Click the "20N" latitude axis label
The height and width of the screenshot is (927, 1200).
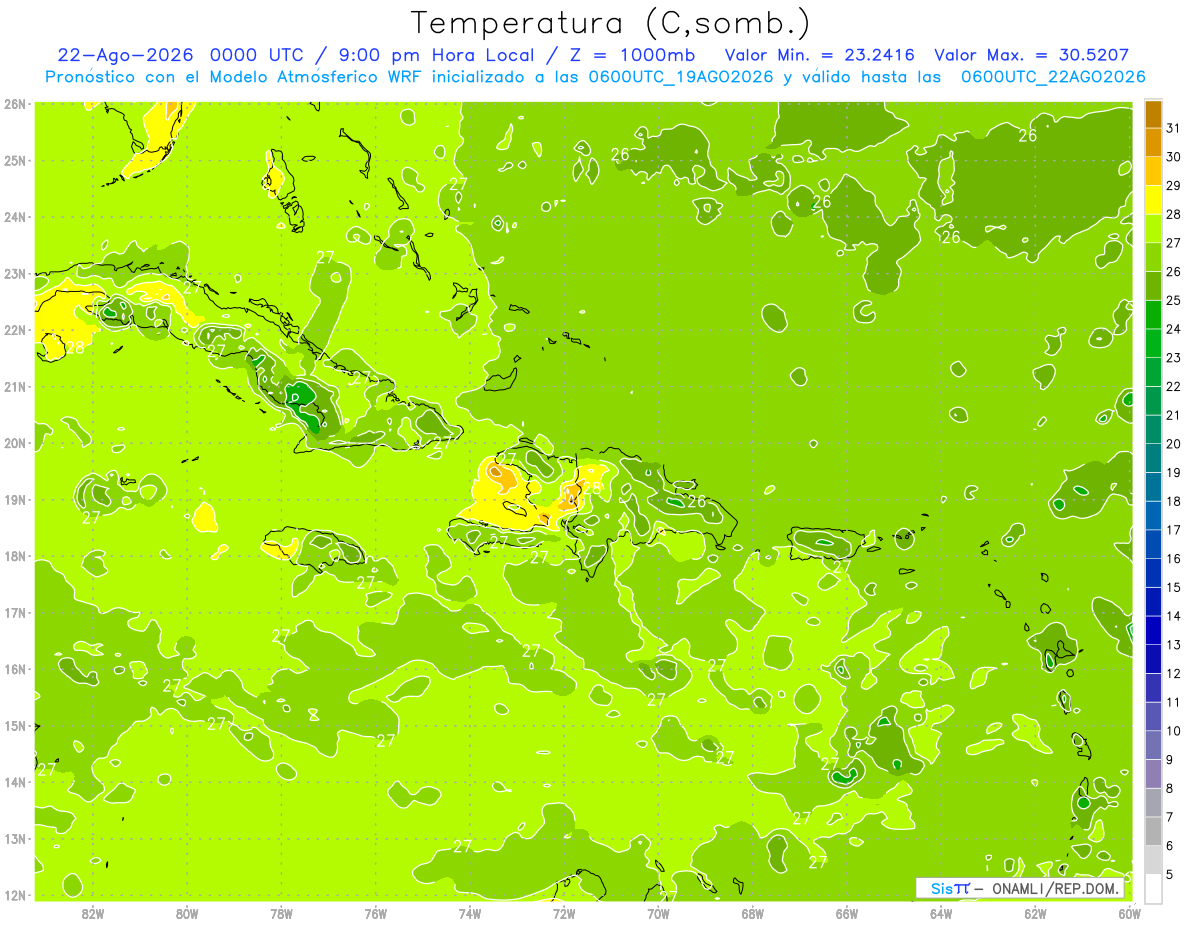pos(15,443)
